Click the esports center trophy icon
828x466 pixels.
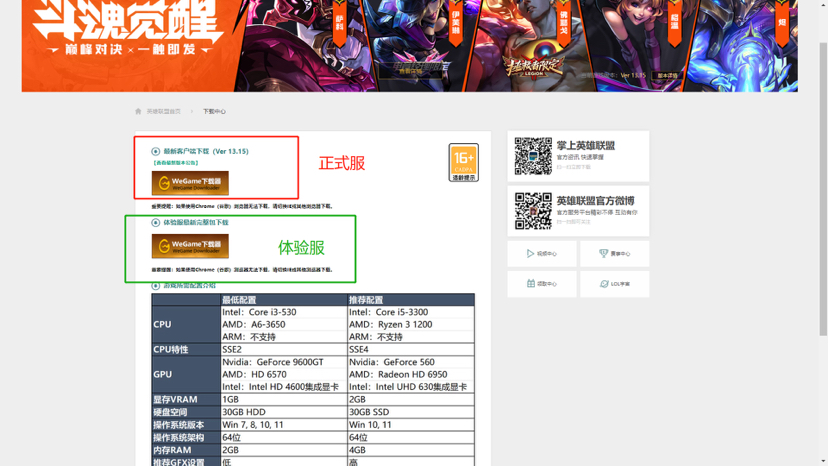pyautogui.click(x=603, y=254)
